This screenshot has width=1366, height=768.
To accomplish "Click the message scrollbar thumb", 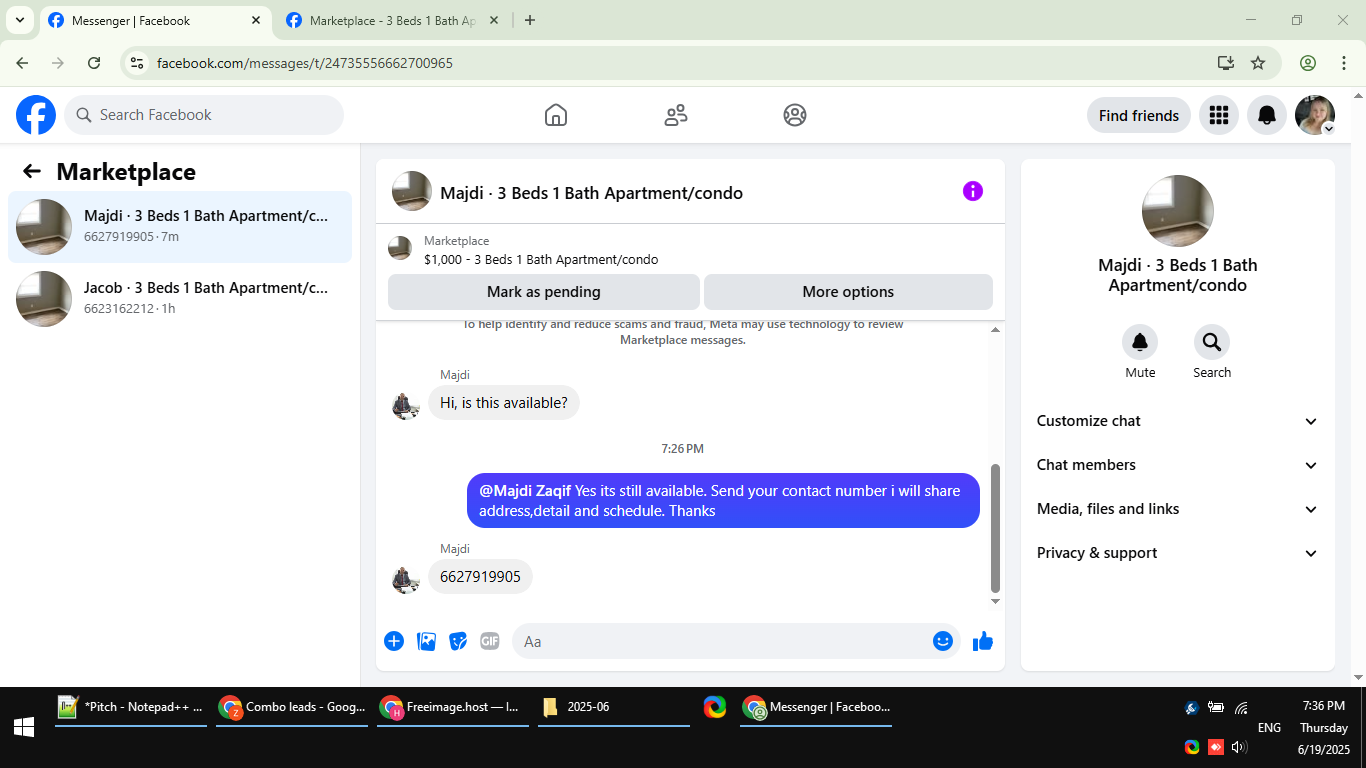I will [x=995, y=528].
